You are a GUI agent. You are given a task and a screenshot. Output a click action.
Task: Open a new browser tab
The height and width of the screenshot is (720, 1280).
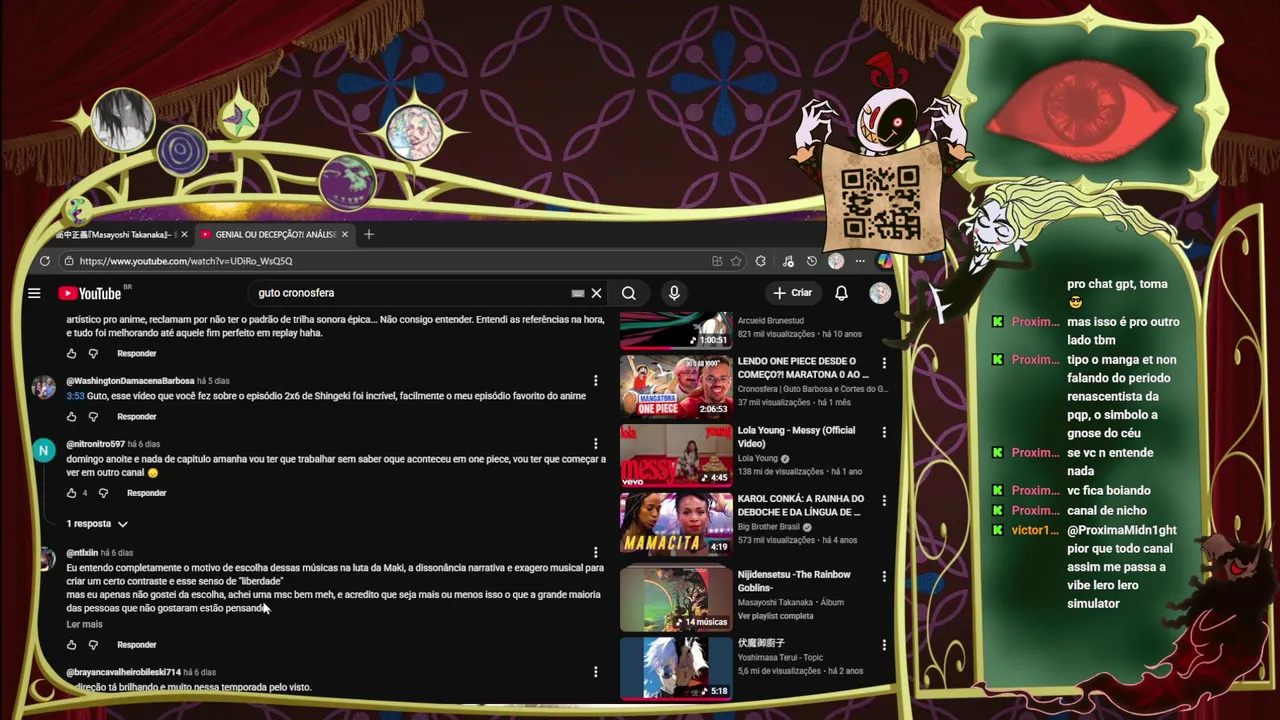(369, 234)
